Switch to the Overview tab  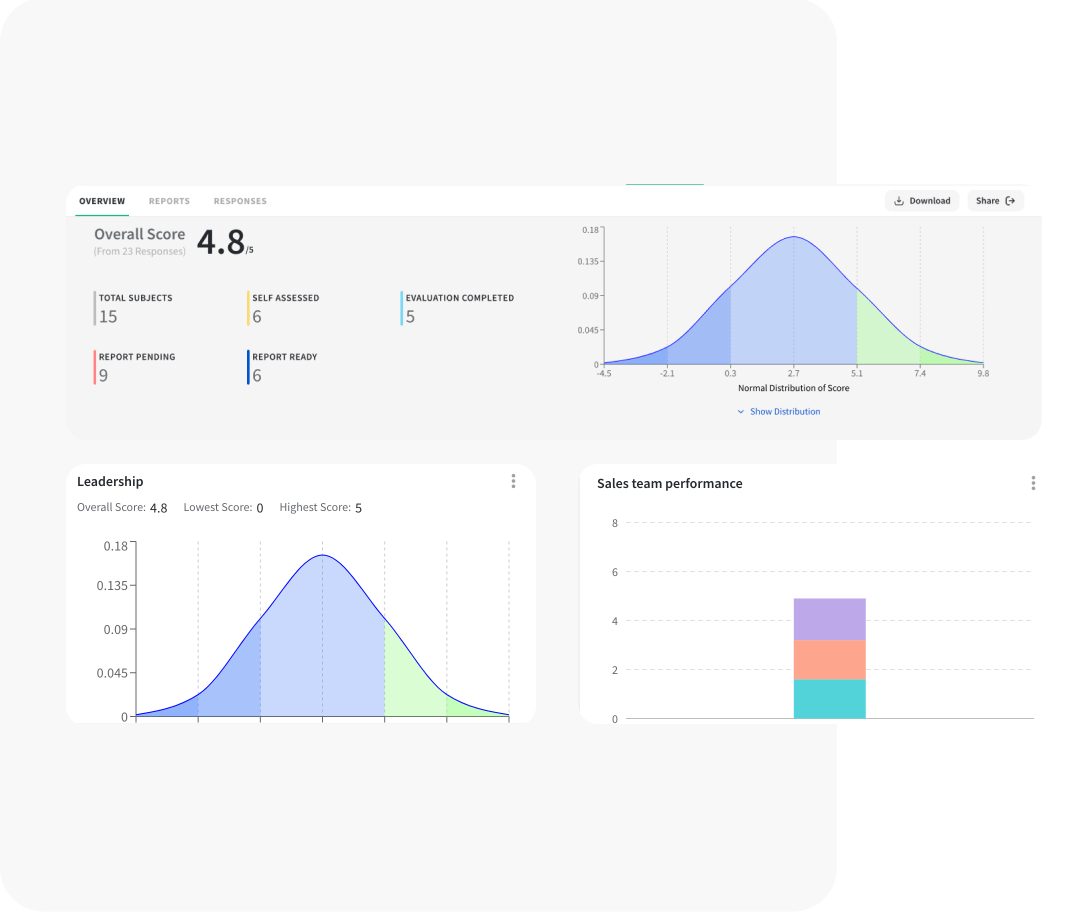(102, 201)
